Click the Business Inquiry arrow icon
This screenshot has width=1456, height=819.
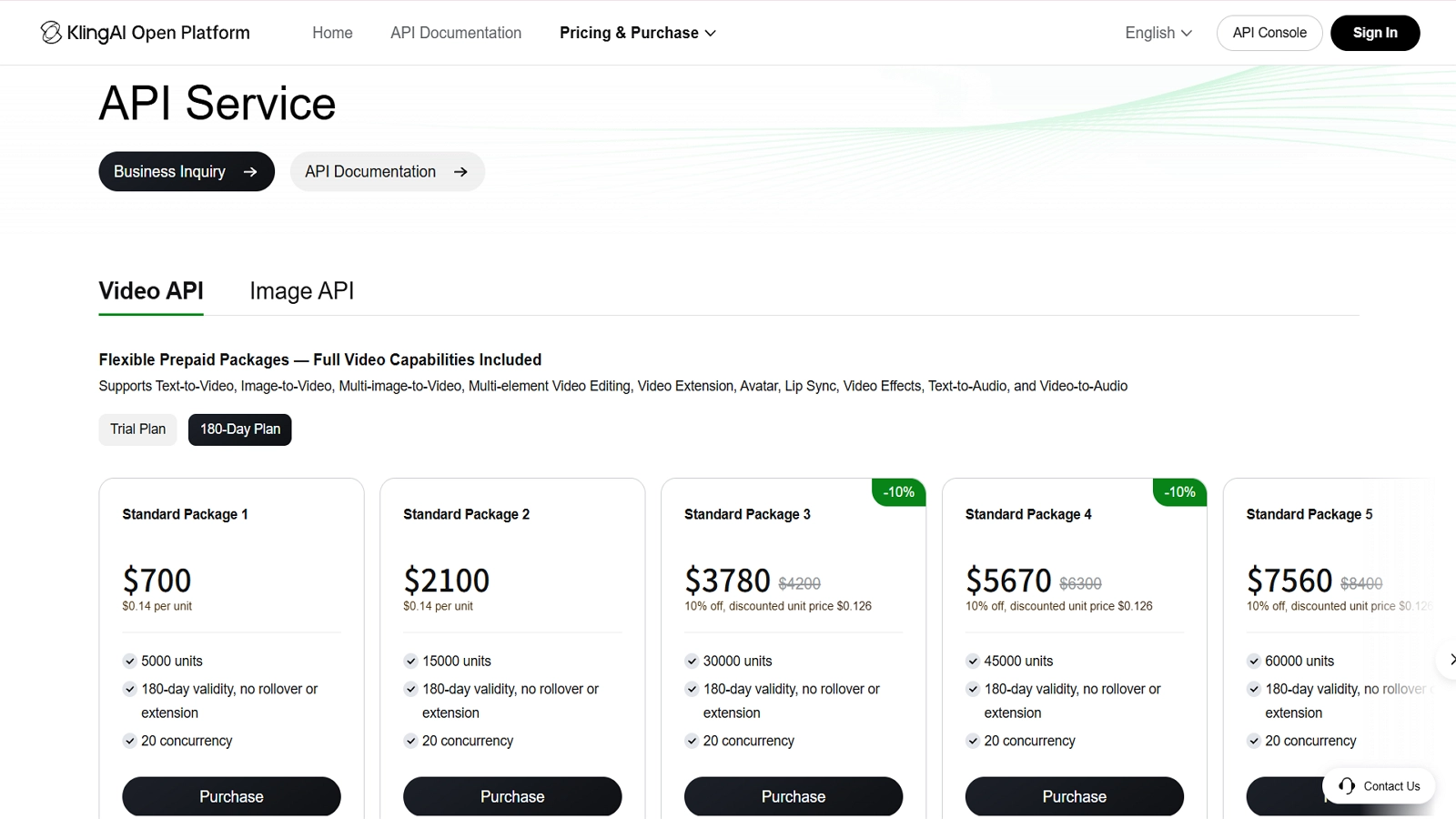[250, 172]
